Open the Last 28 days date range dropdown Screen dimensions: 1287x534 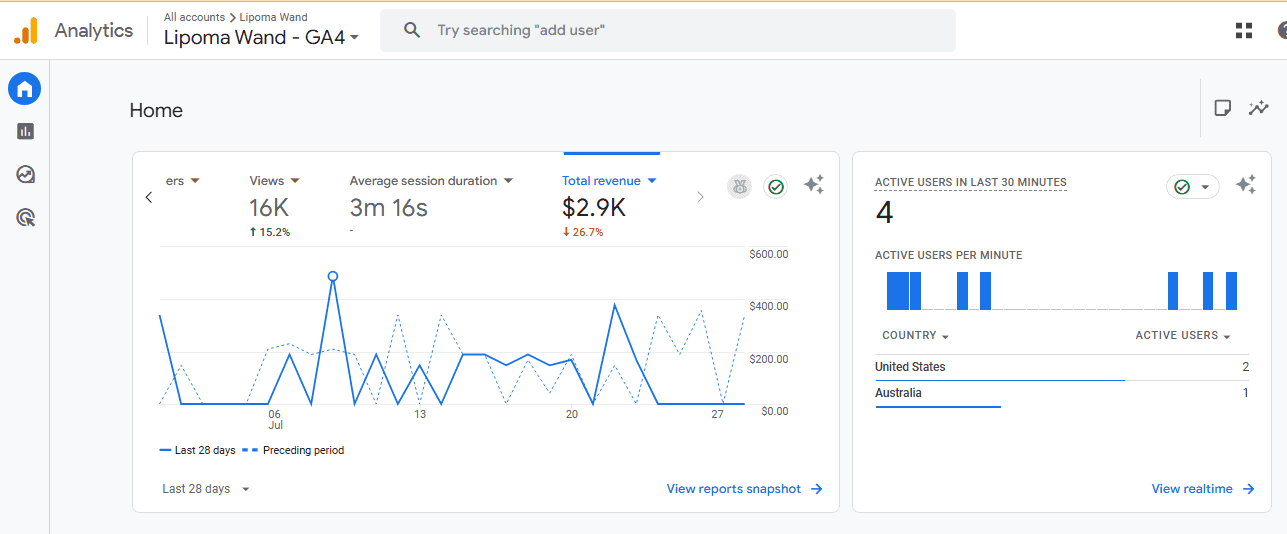206,489
